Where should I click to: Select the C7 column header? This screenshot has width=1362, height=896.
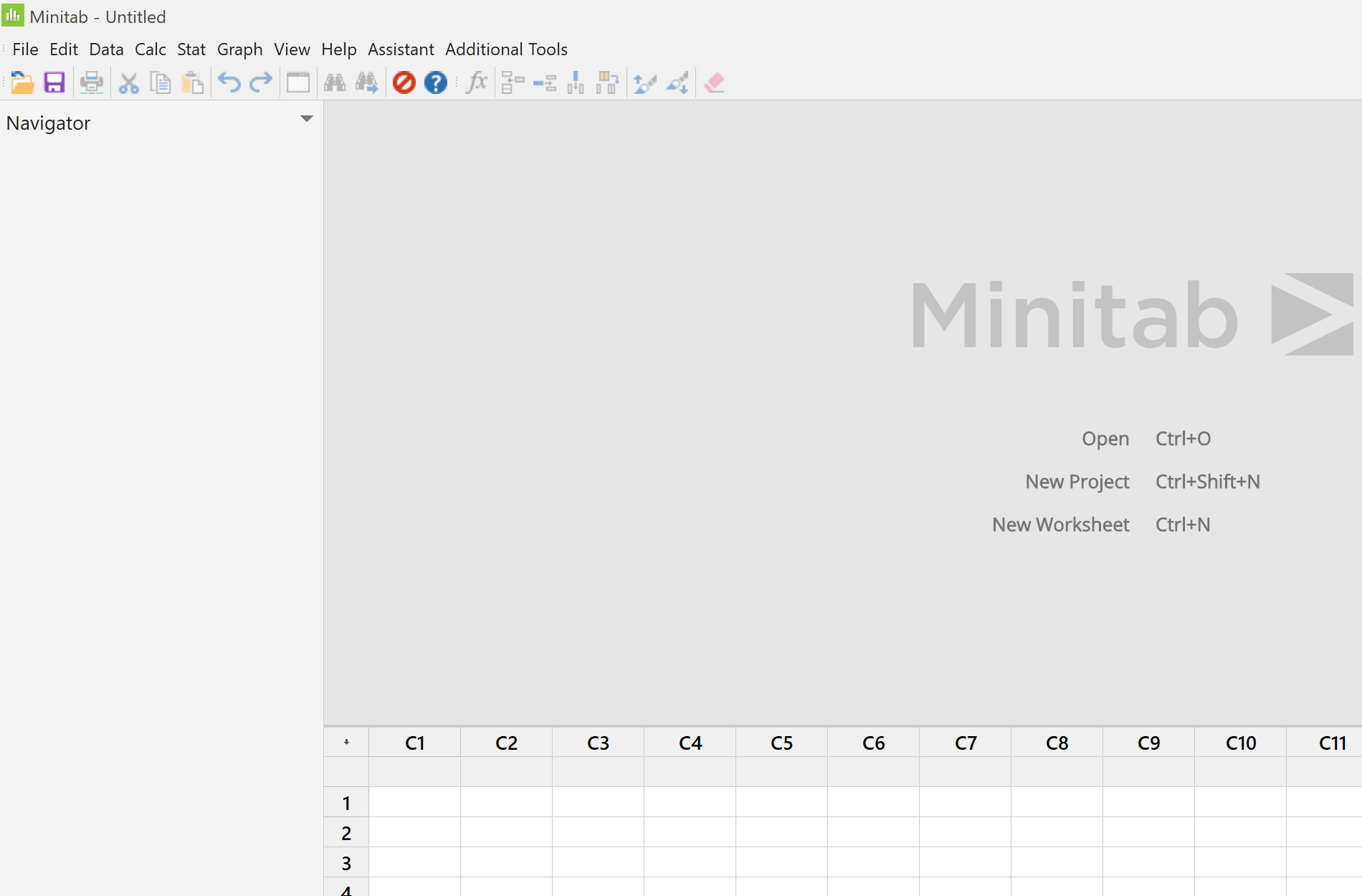click(x=966, y=743)
